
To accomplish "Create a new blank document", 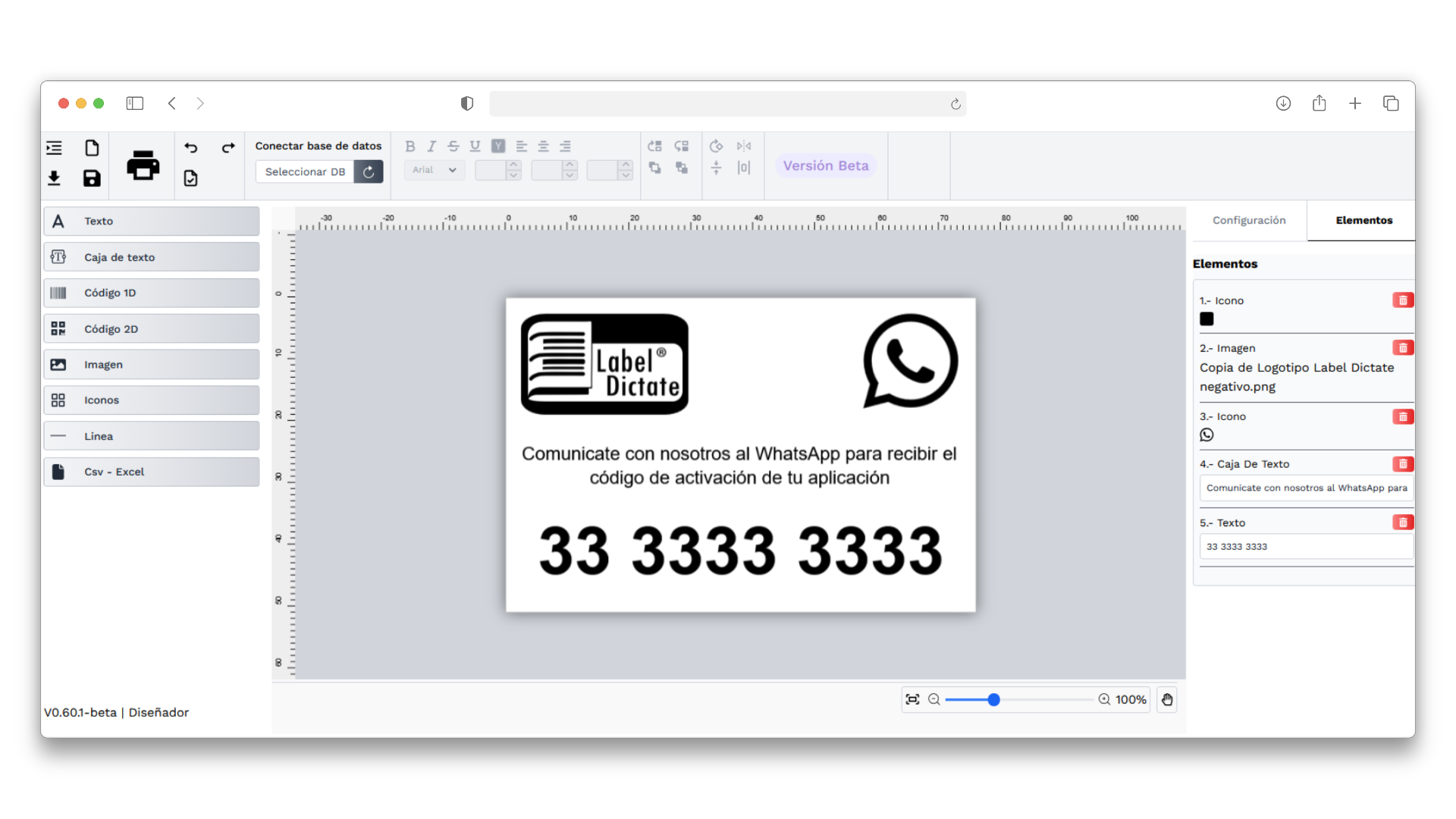I will point(92,148).
